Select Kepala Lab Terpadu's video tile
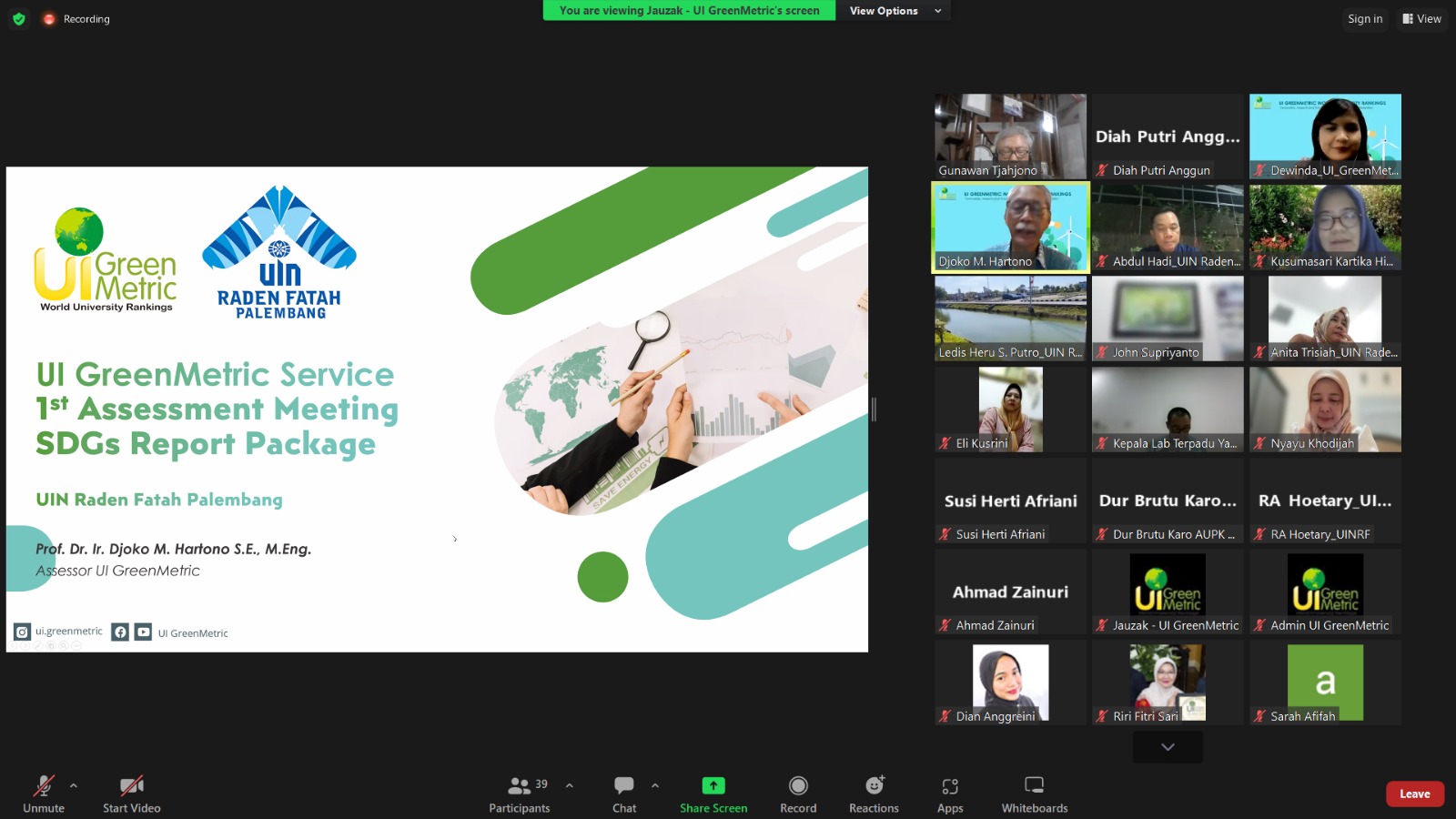 [1168, 409]
